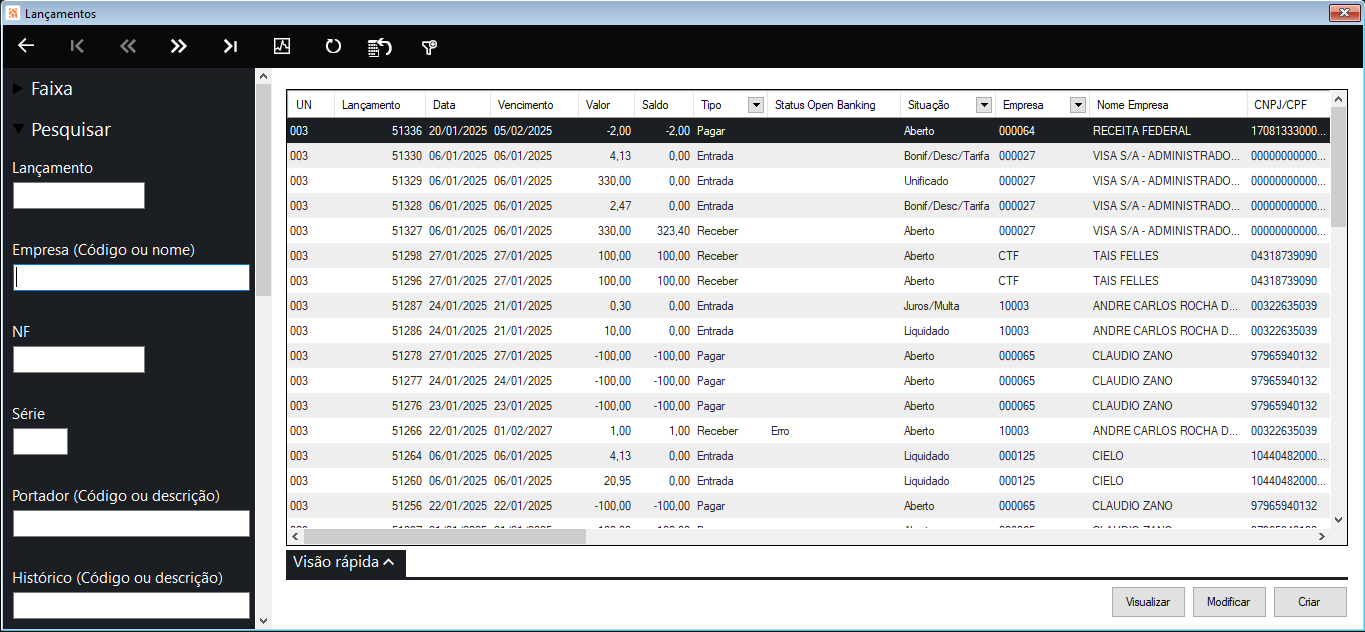The image size is (1365, 632).
Task: Sort by the Valor column header
Action: point(606,105)
